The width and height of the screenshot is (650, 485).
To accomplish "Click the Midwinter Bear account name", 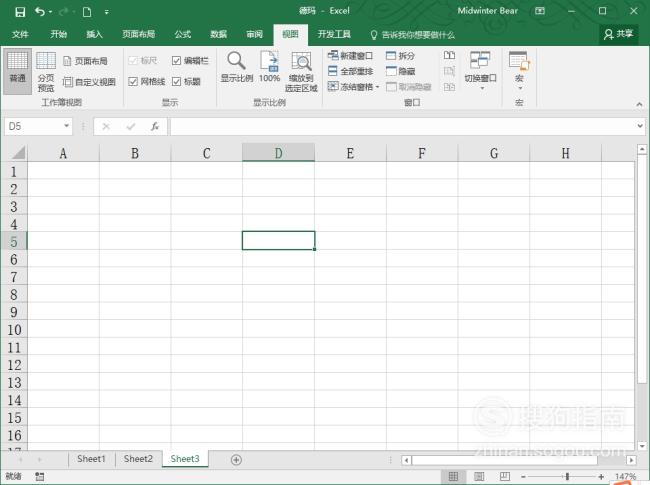I will click(488, 11).
